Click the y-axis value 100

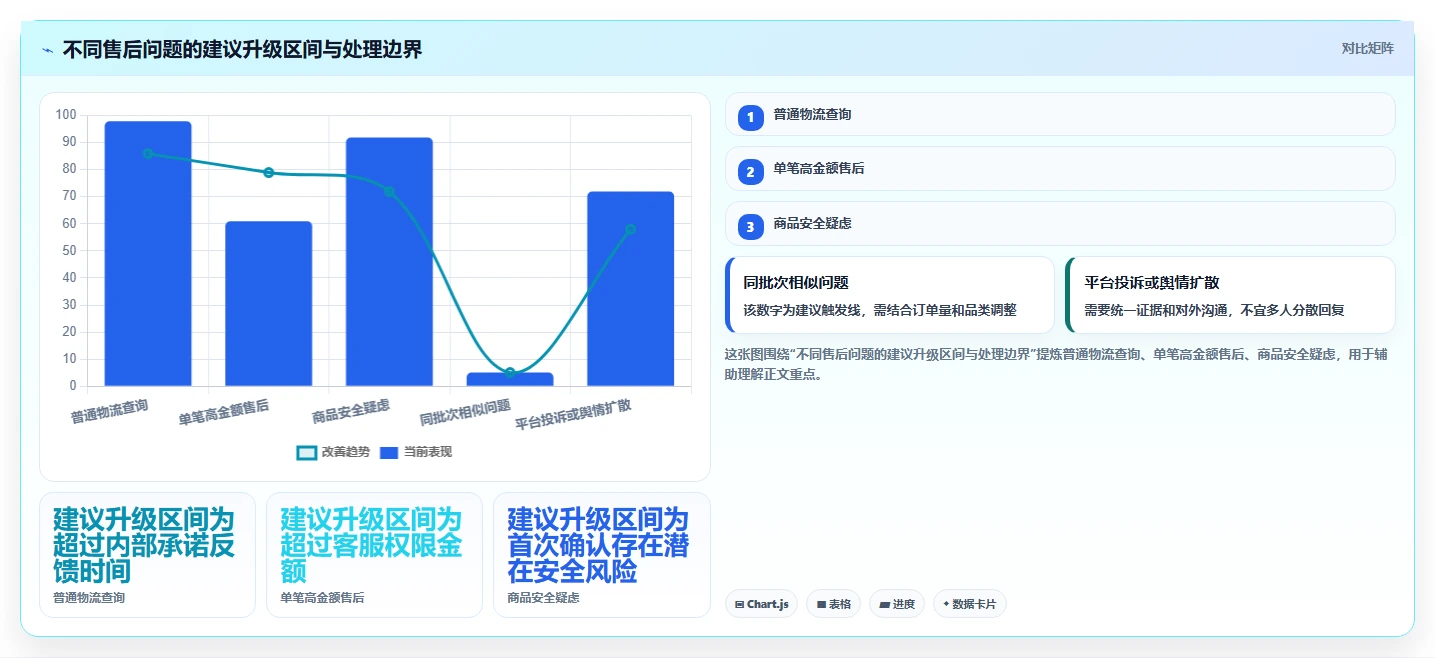click(x=66, y=115)
